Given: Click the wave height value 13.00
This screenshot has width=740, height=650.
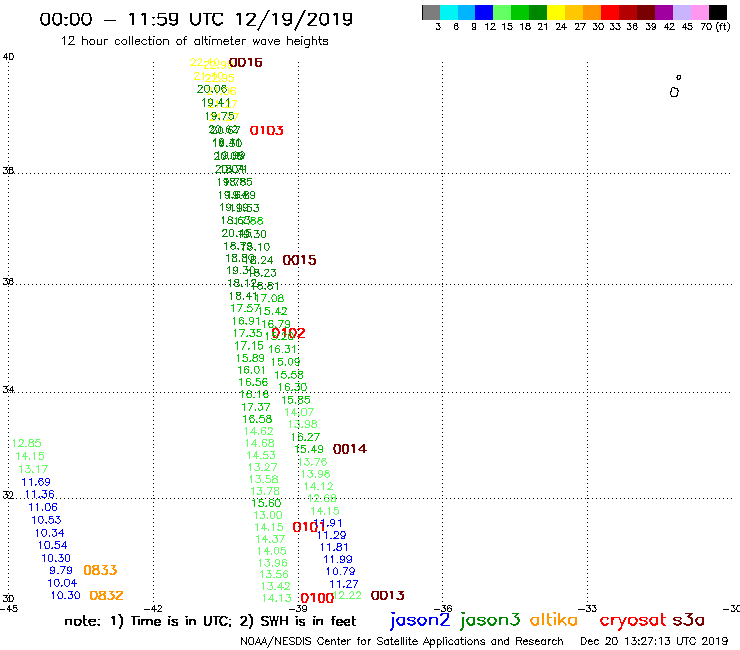Looking at the screenshot, I should 268,515.
